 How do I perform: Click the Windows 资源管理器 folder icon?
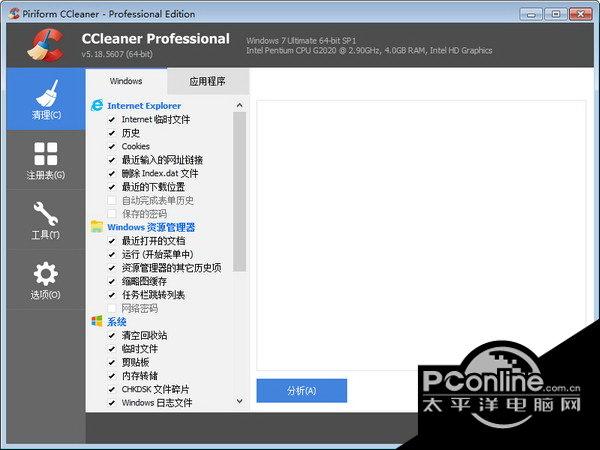click(97, 227)
